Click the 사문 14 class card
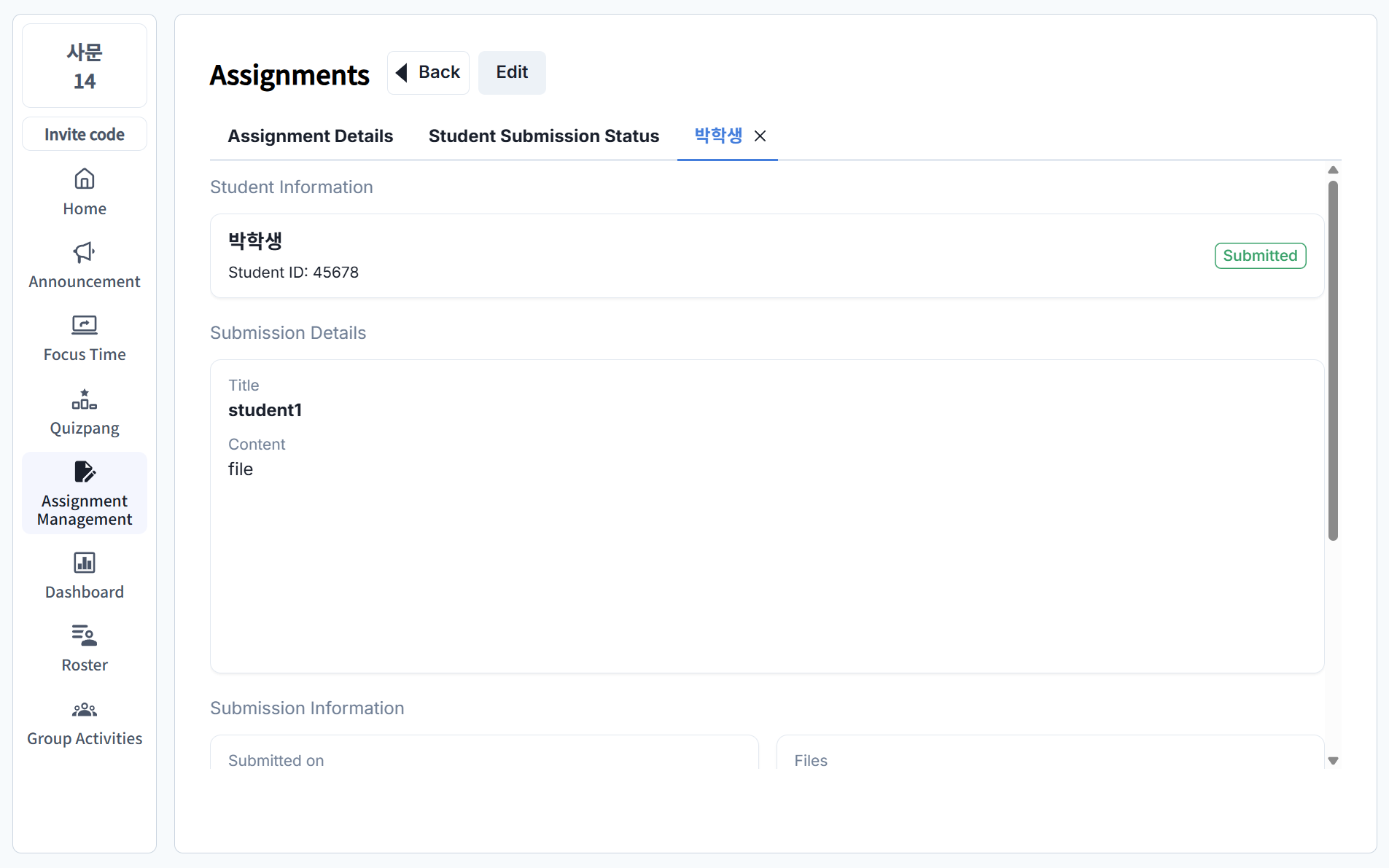This screenshot has width=1389, height=868. pyautogui.click(x=85, y=66)
